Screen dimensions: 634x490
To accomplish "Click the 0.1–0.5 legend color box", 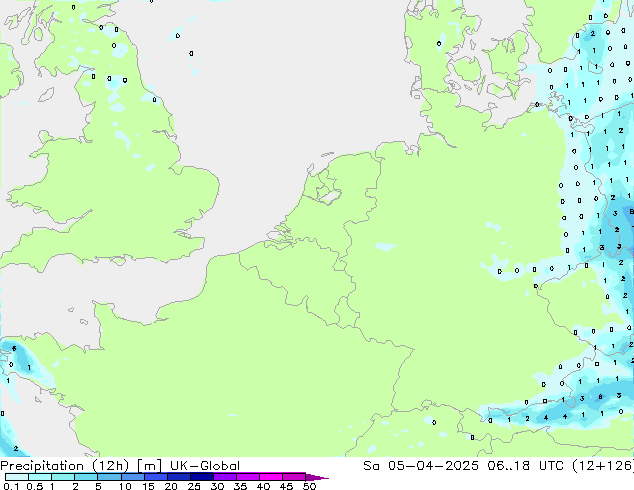I will coord(17,477).
